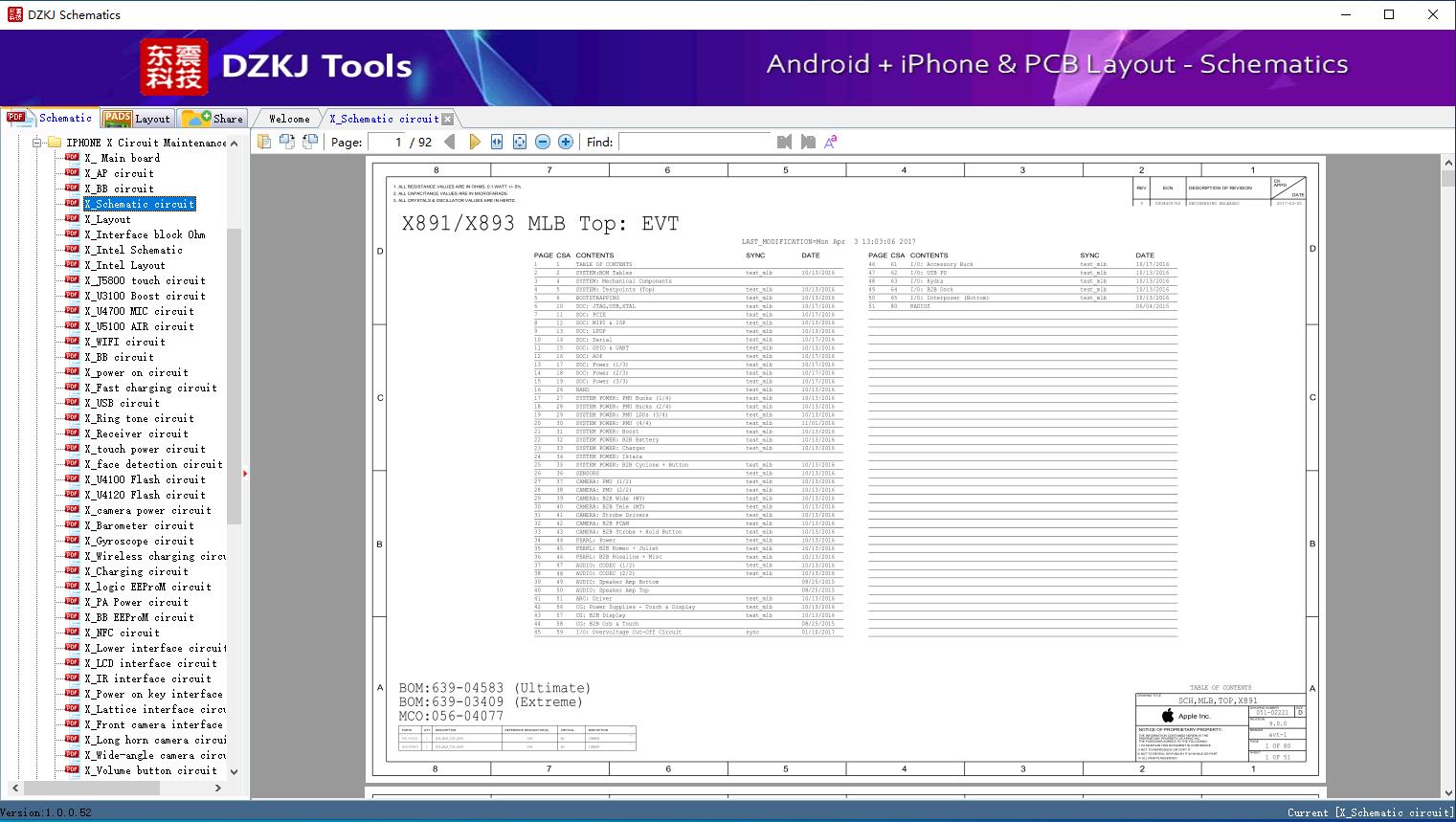Click the fit width icon
This screenshot has width=1456, height=822.
click(497, 142)
